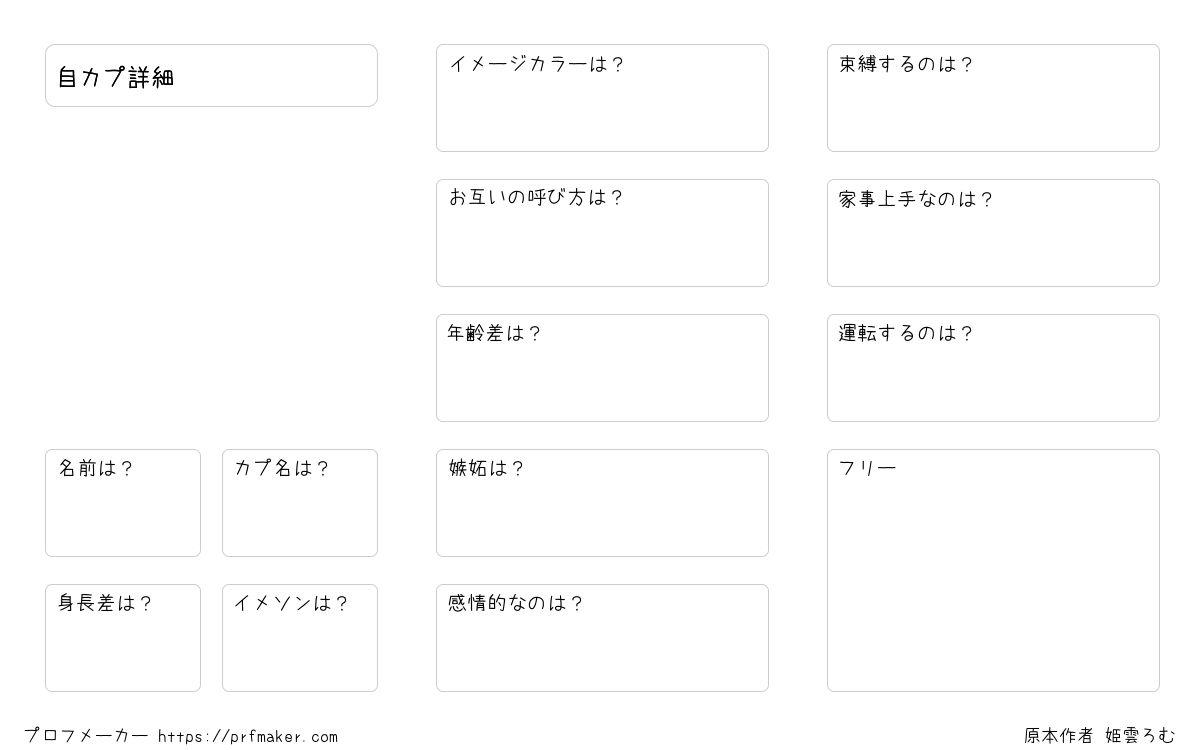This screenshot has width=1200, height=750.
Task: Select the カプ名は？ field
Action: (x=300, y=503)
